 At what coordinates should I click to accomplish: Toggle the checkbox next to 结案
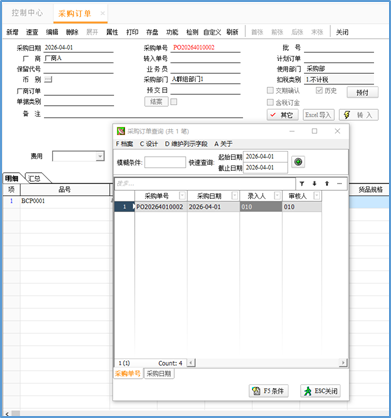pos(174,102)
